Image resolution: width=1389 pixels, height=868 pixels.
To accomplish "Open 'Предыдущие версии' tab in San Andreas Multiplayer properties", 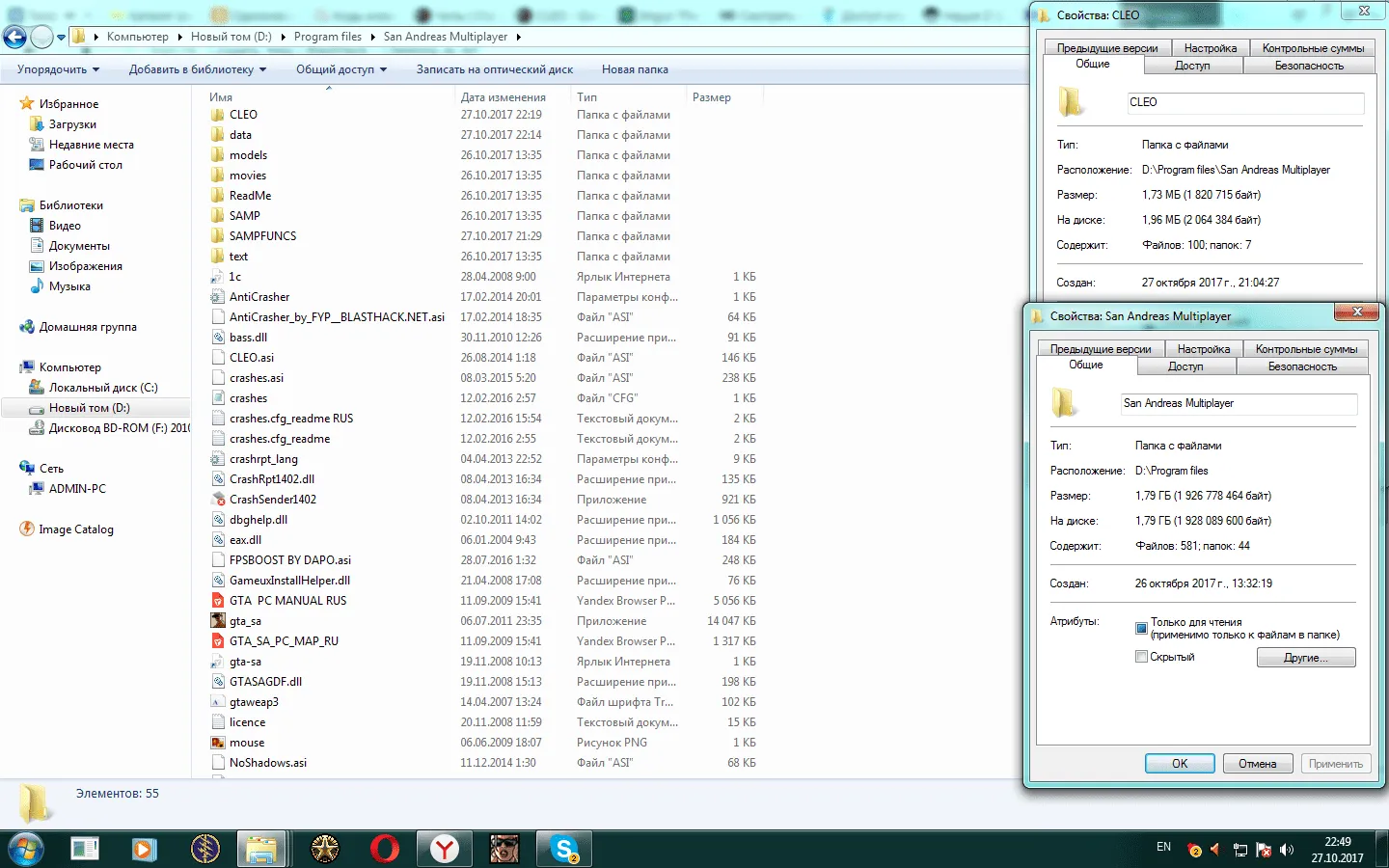I will tap(1101, 349).
